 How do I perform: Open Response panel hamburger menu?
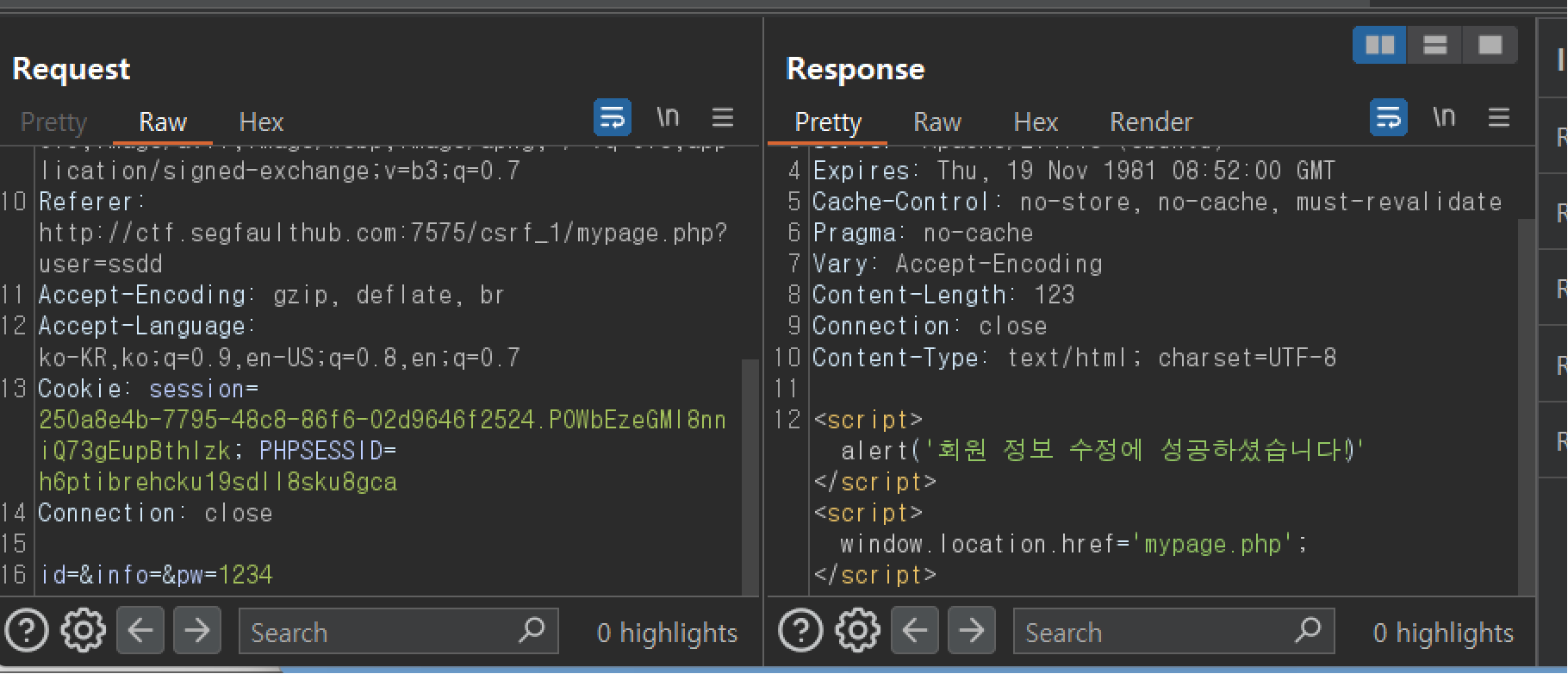[1499, 117]
